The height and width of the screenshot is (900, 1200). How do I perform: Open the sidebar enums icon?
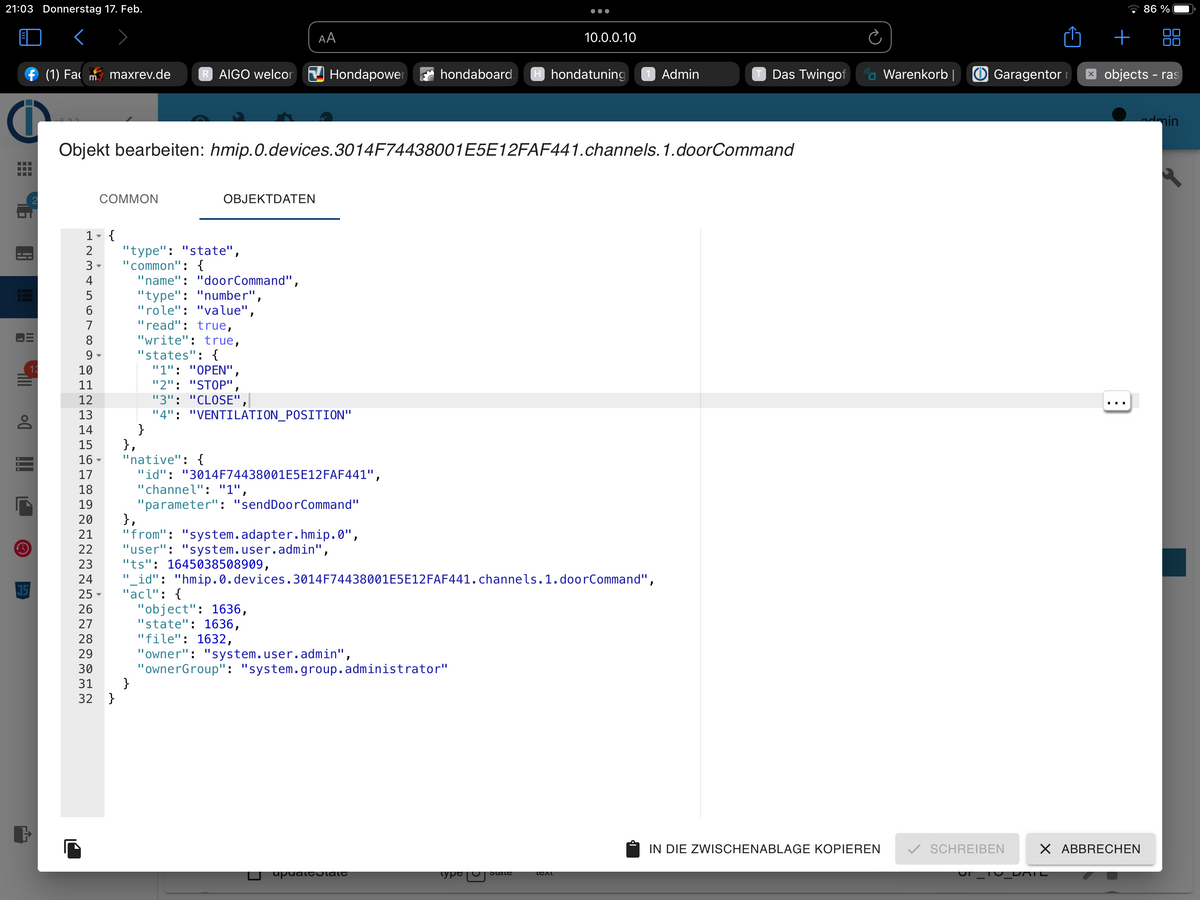click(24, 338)
